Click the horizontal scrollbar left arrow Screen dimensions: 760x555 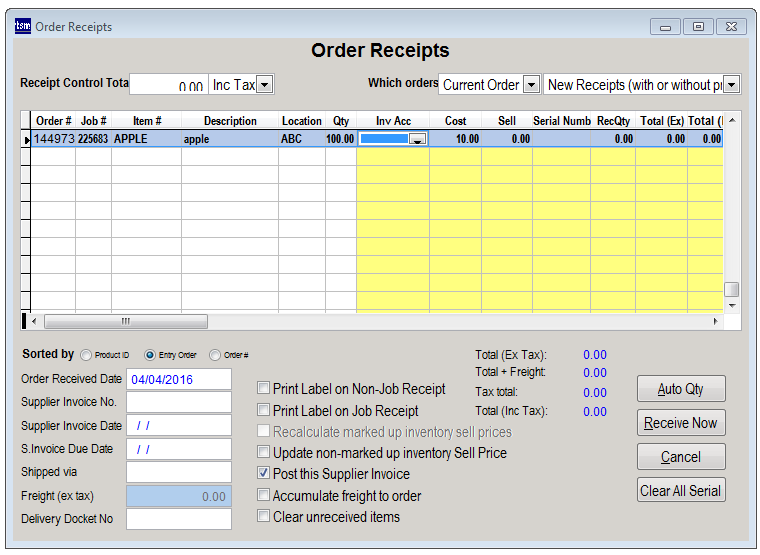pos(35,322)
